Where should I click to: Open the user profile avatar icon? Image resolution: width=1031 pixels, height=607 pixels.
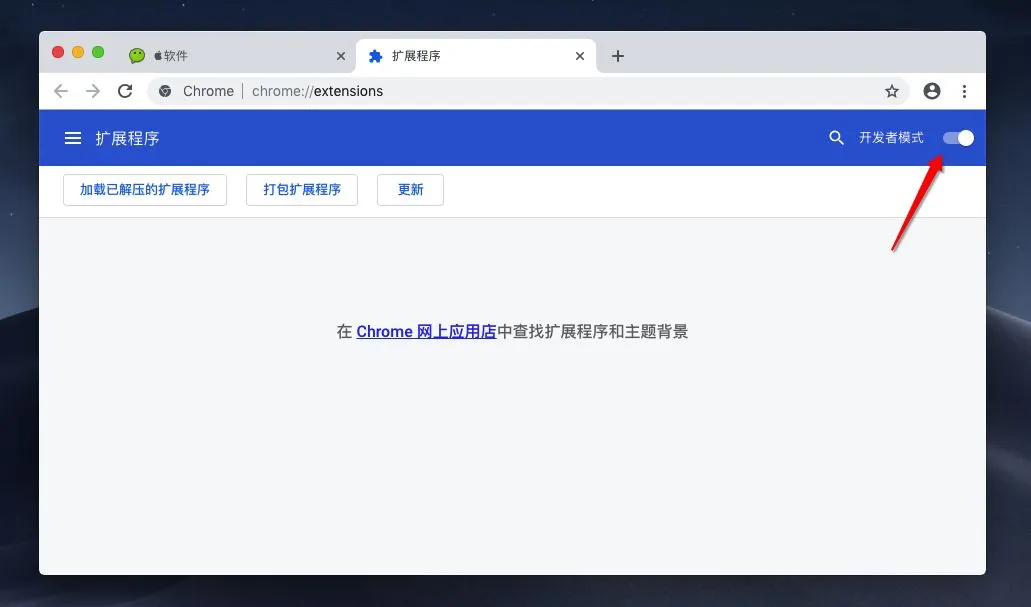[x=932, y=91]
